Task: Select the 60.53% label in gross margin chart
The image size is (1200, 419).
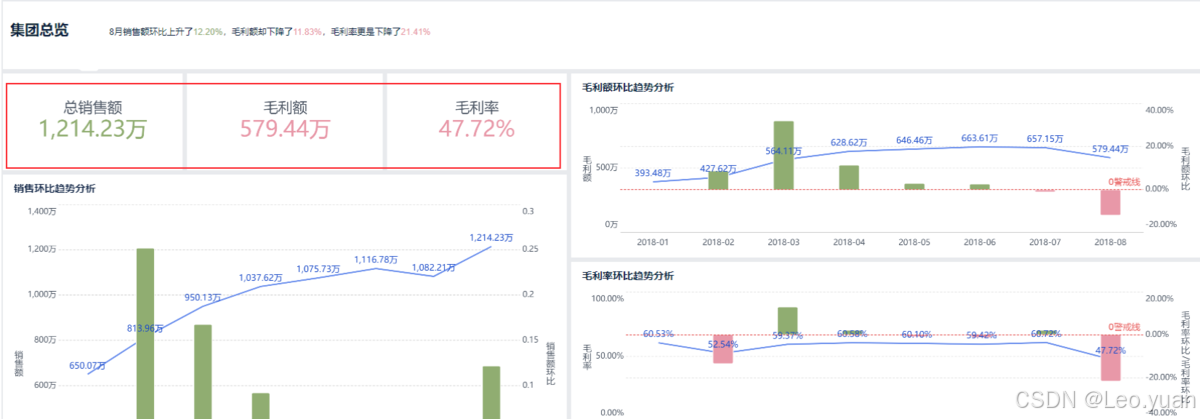Action: (x=659, y=333)
